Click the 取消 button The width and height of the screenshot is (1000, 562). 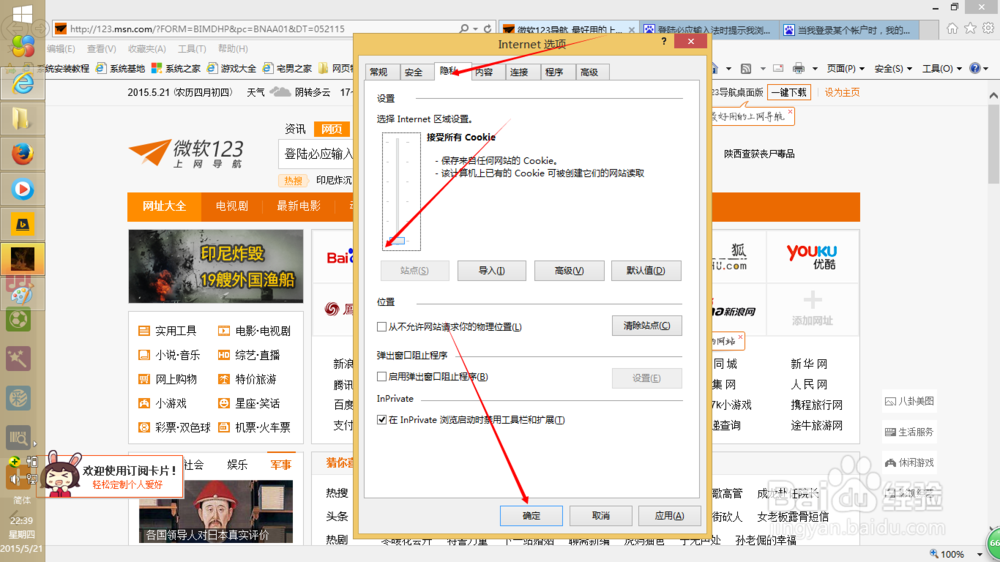600,515
